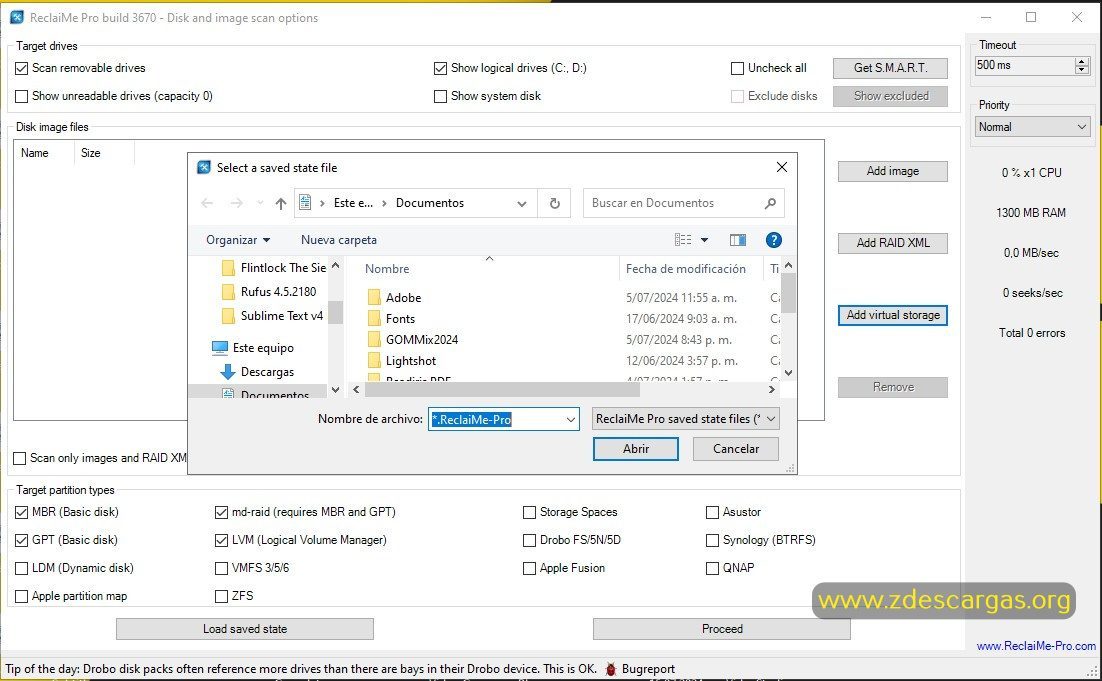This screenshot has width=1102, height=681.
Task: Open the www.ReclaiMe-Pro.com link
Action: tap(1036, 646)
